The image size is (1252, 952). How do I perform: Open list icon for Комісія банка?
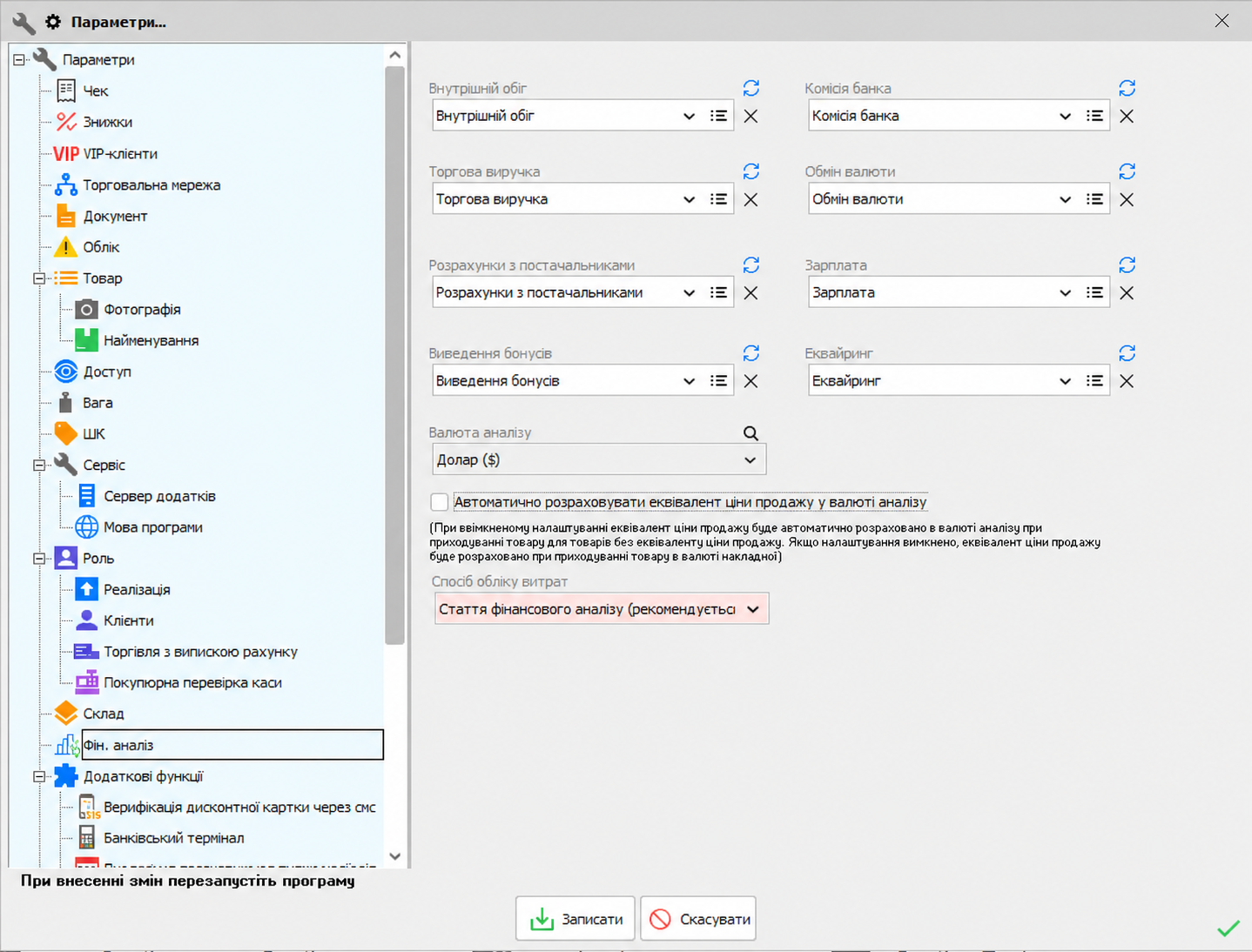(1094, 116)
